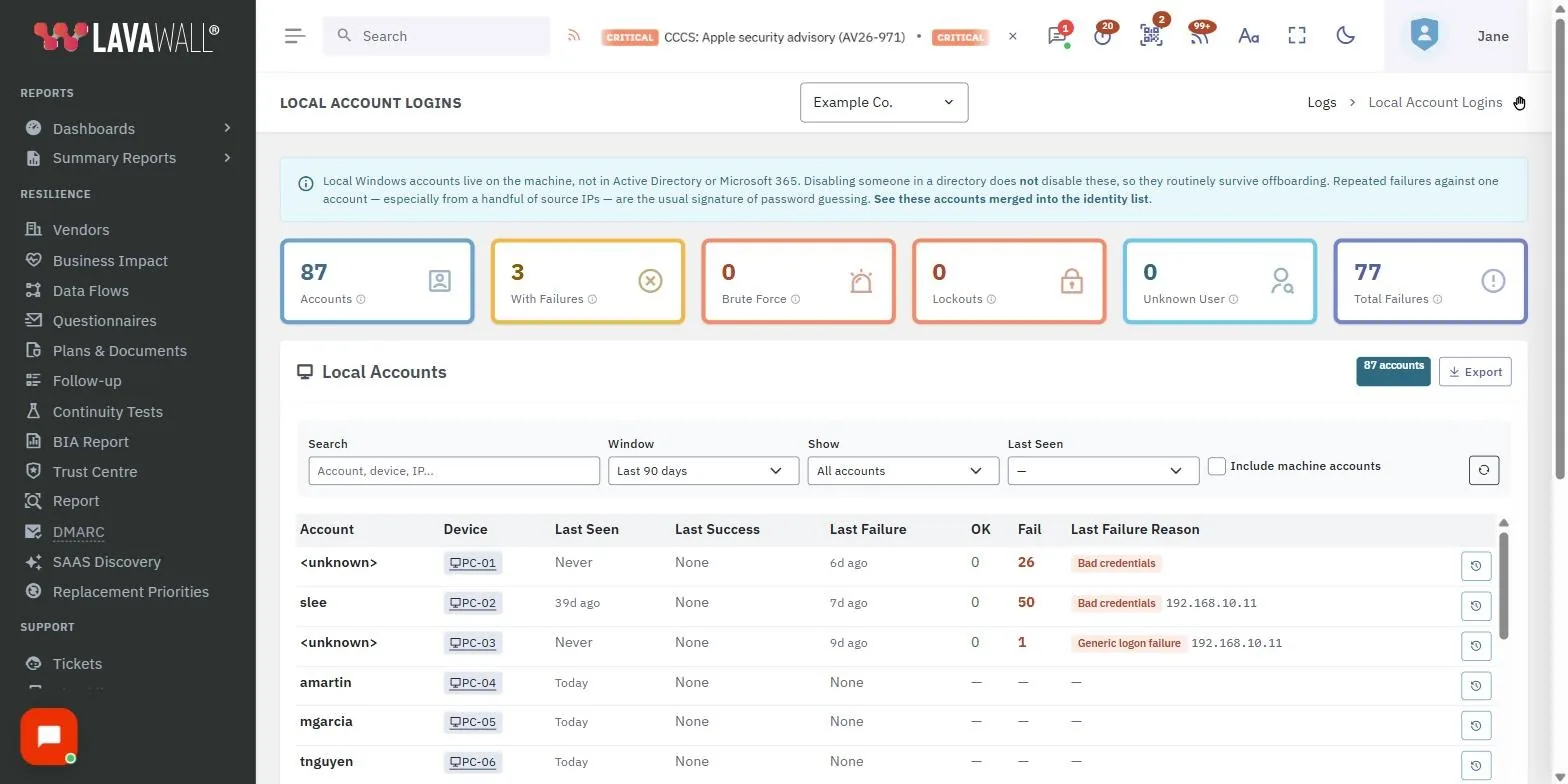Focus the top Search box

click(x=436, y=36)
